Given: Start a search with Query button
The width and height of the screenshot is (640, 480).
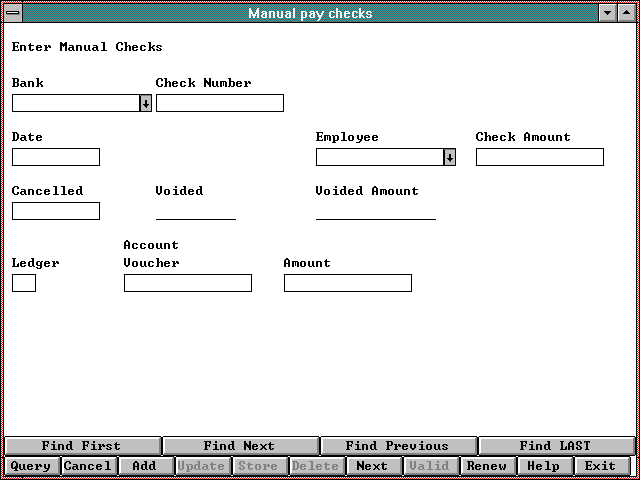Looking at the screenshot, I should tap(31, 466).
